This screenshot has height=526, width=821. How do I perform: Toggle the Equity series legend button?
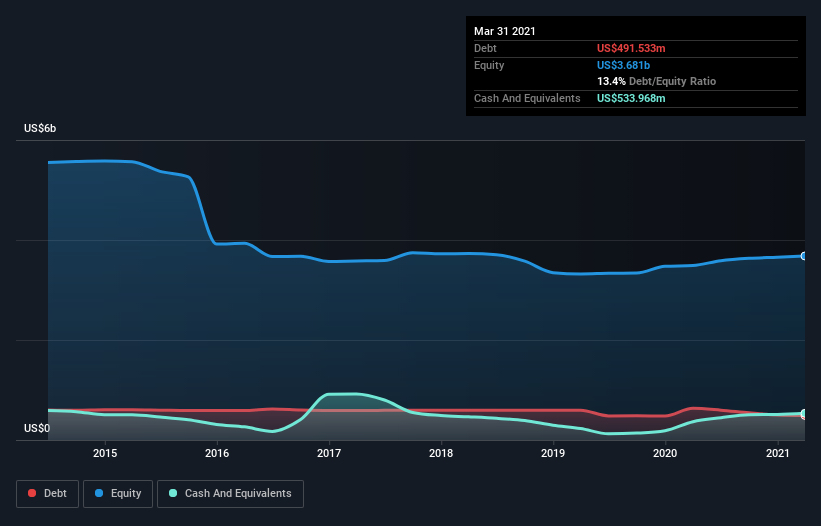[118, 494]
